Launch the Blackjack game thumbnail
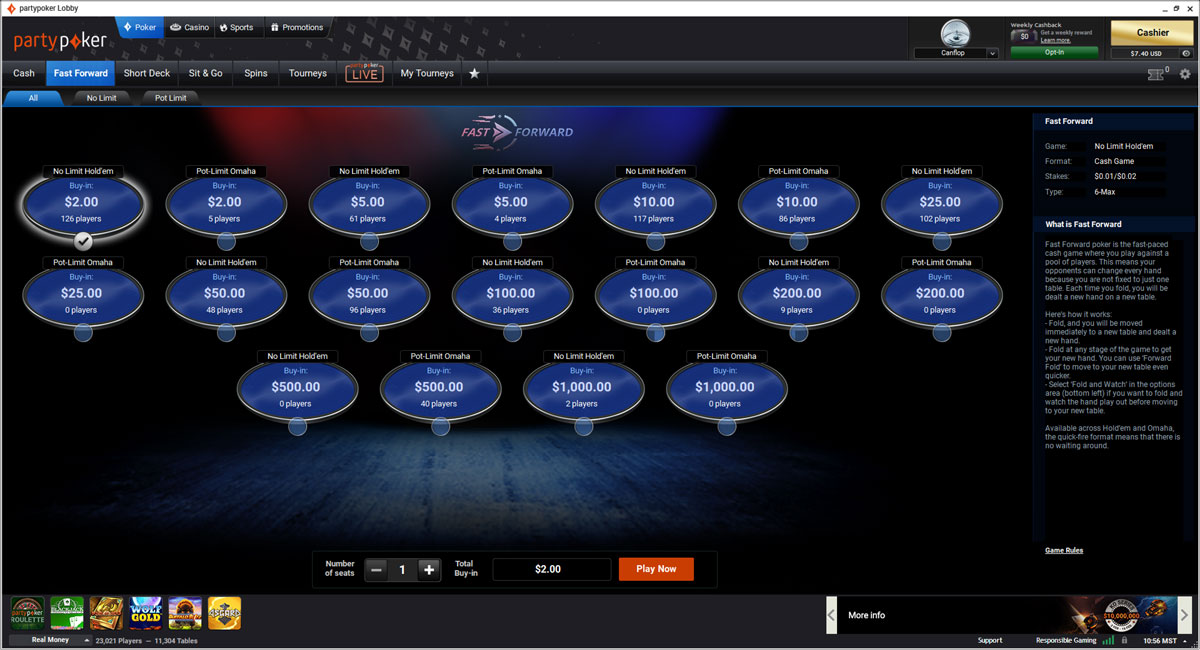1200x650 pixels. click(x=67, y=612)
